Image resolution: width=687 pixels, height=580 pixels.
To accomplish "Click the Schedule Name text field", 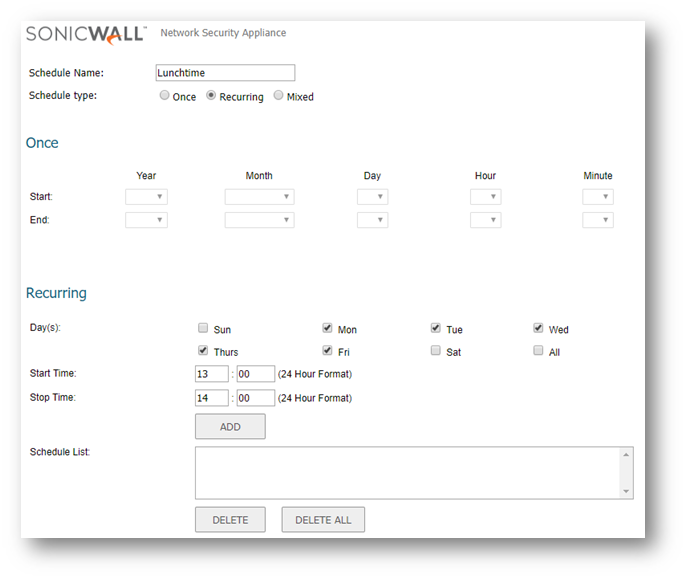I will (225, 73).
